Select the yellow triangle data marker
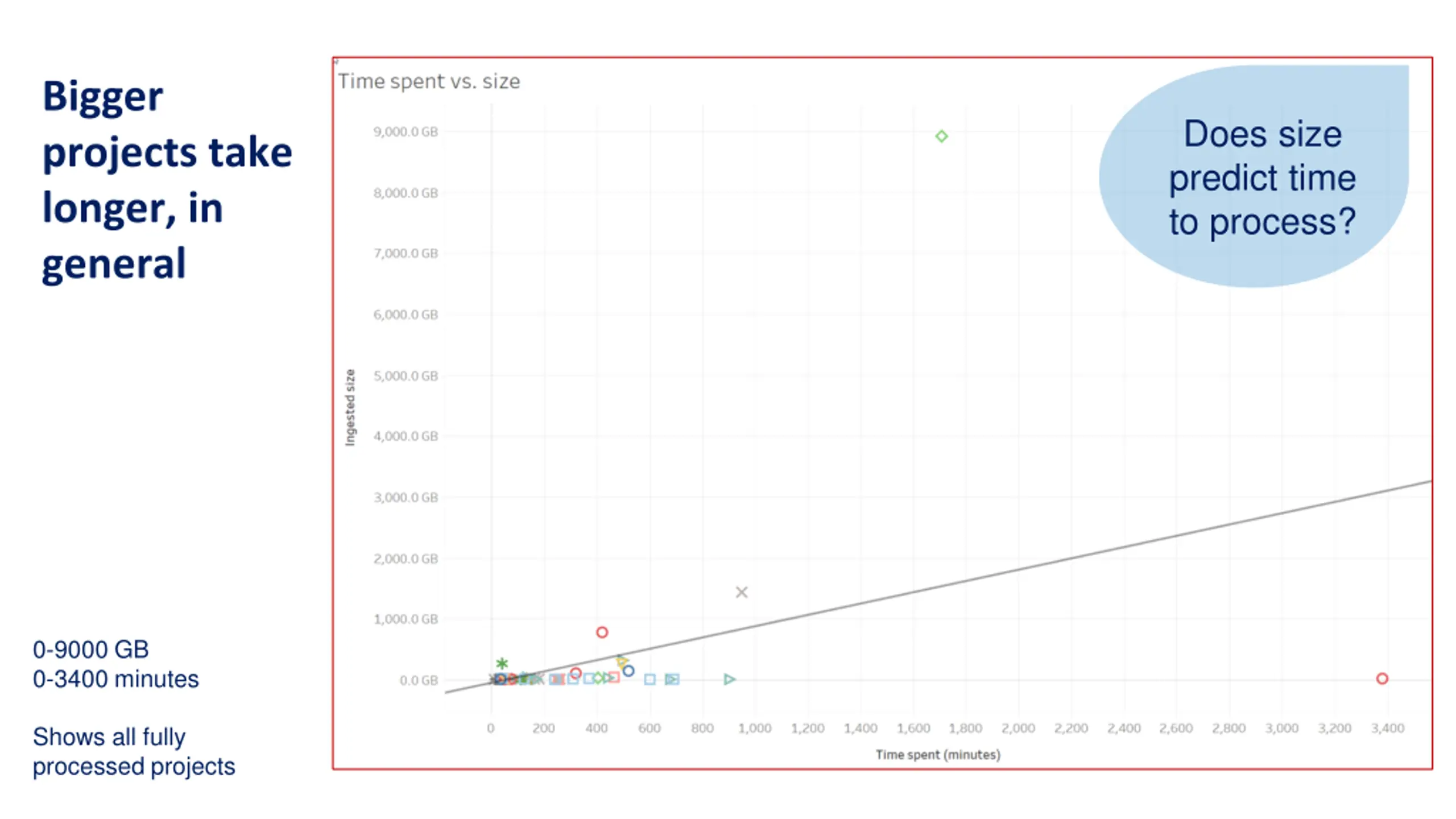Viewport: 1456px width, 819px height. [622, 661]
